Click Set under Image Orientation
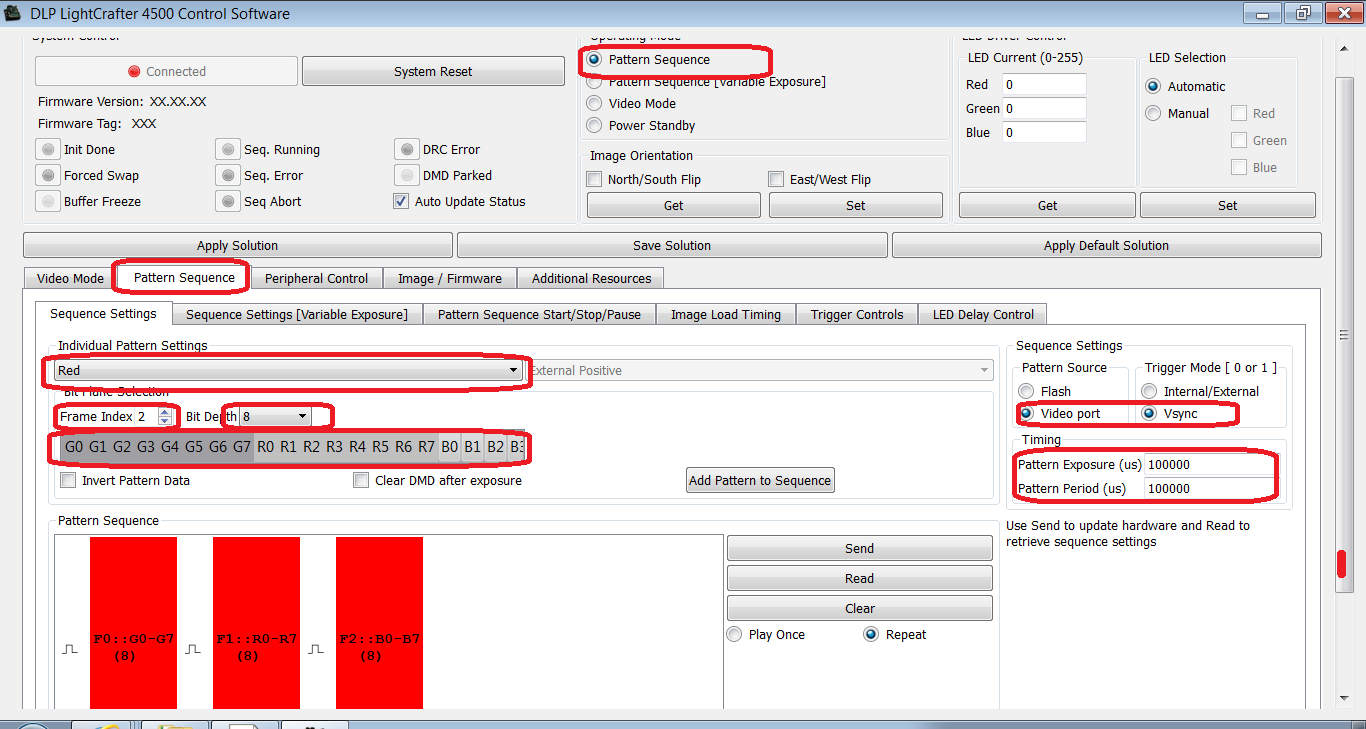The height and width of the screenshot is (729, 1366). tap(856, 206)
